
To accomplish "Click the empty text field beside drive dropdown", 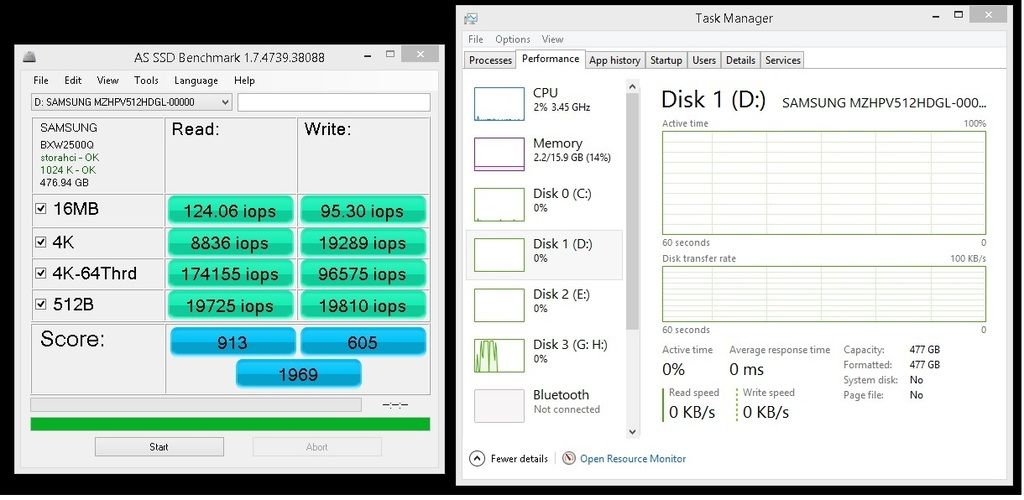I will tap(334, 102).
